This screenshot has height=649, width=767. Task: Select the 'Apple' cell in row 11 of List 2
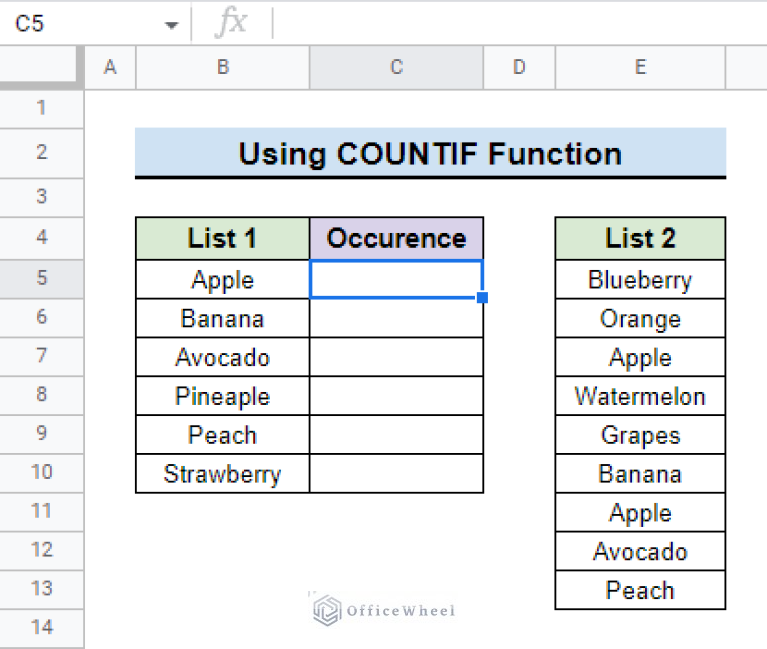[640, 513]
